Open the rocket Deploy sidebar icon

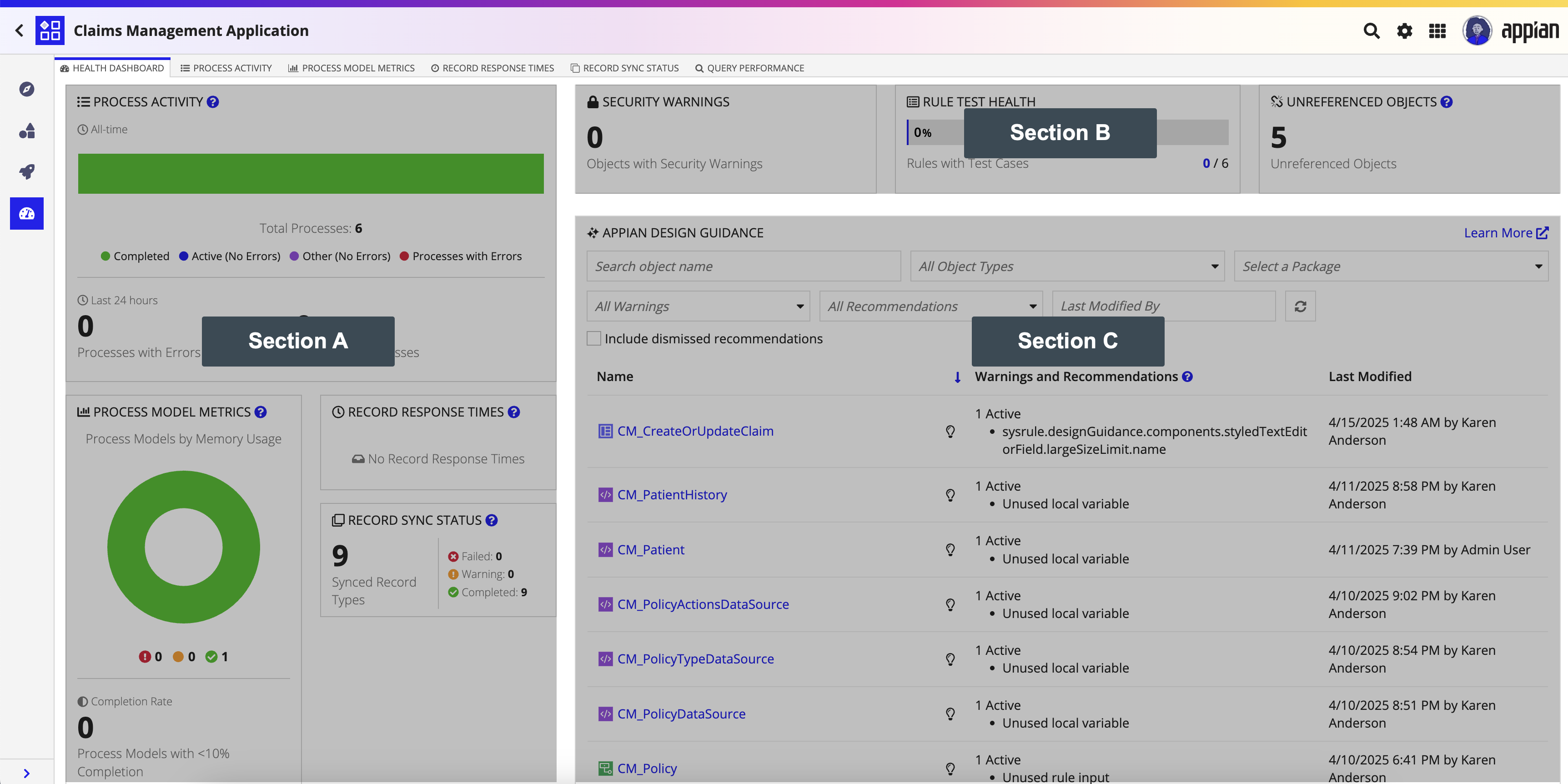point(27,171)
